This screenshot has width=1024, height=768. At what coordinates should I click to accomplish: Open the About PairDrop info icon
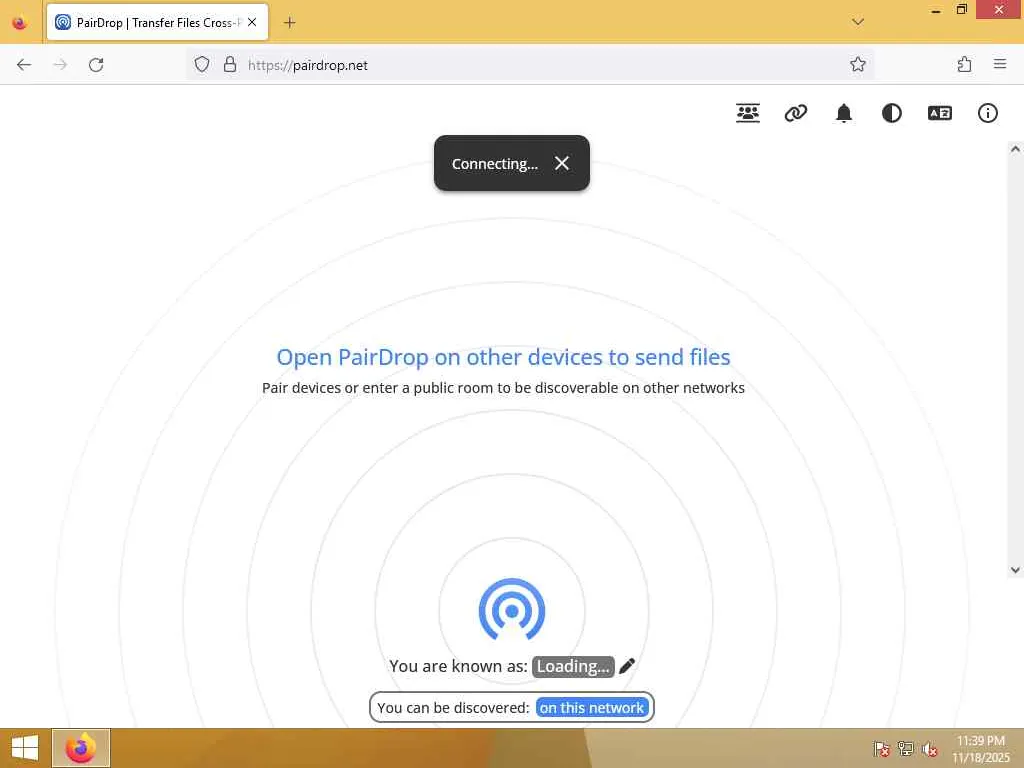[987, 113]
